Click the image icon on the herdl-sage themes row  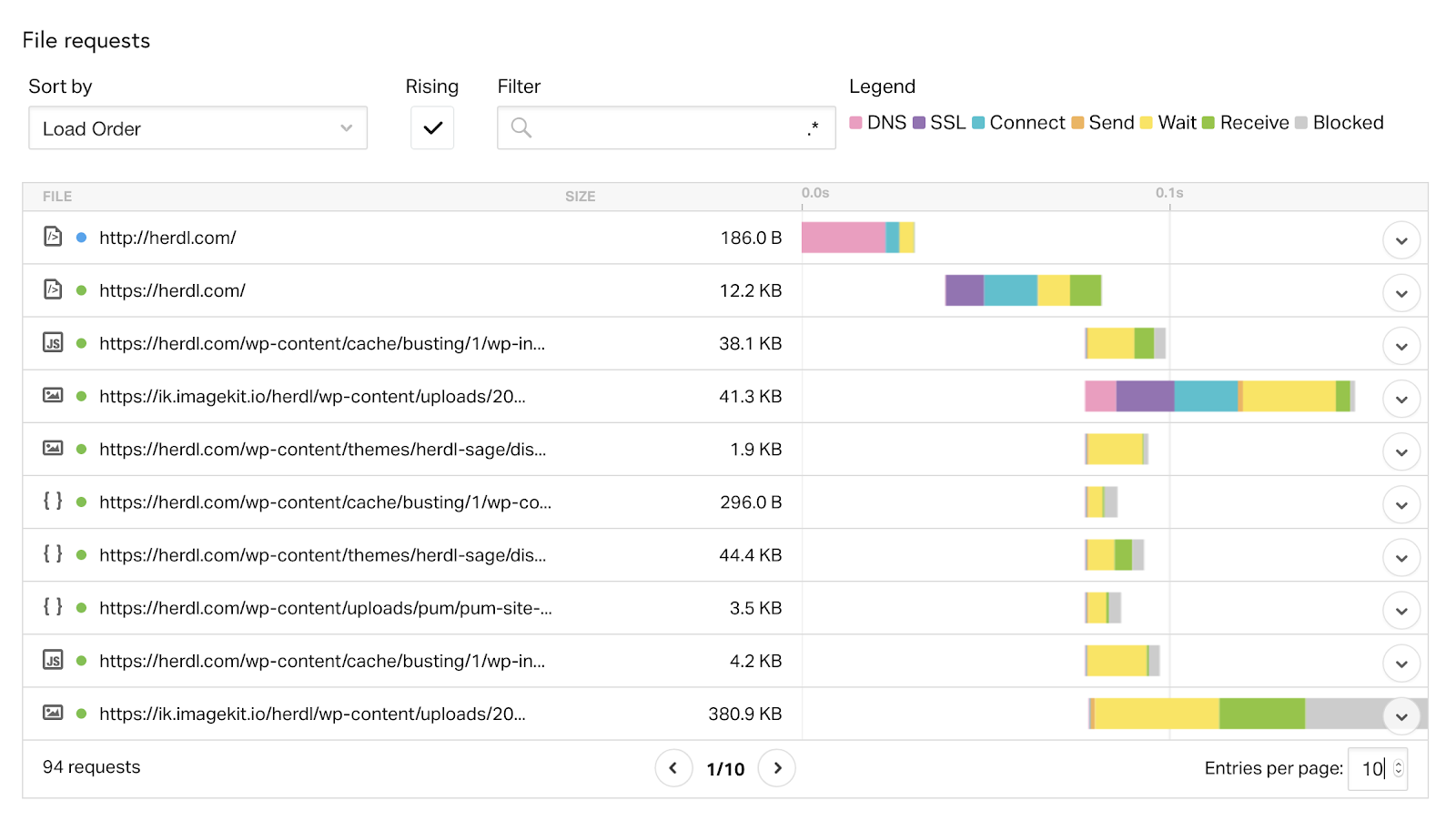click(x=53, y=449)
